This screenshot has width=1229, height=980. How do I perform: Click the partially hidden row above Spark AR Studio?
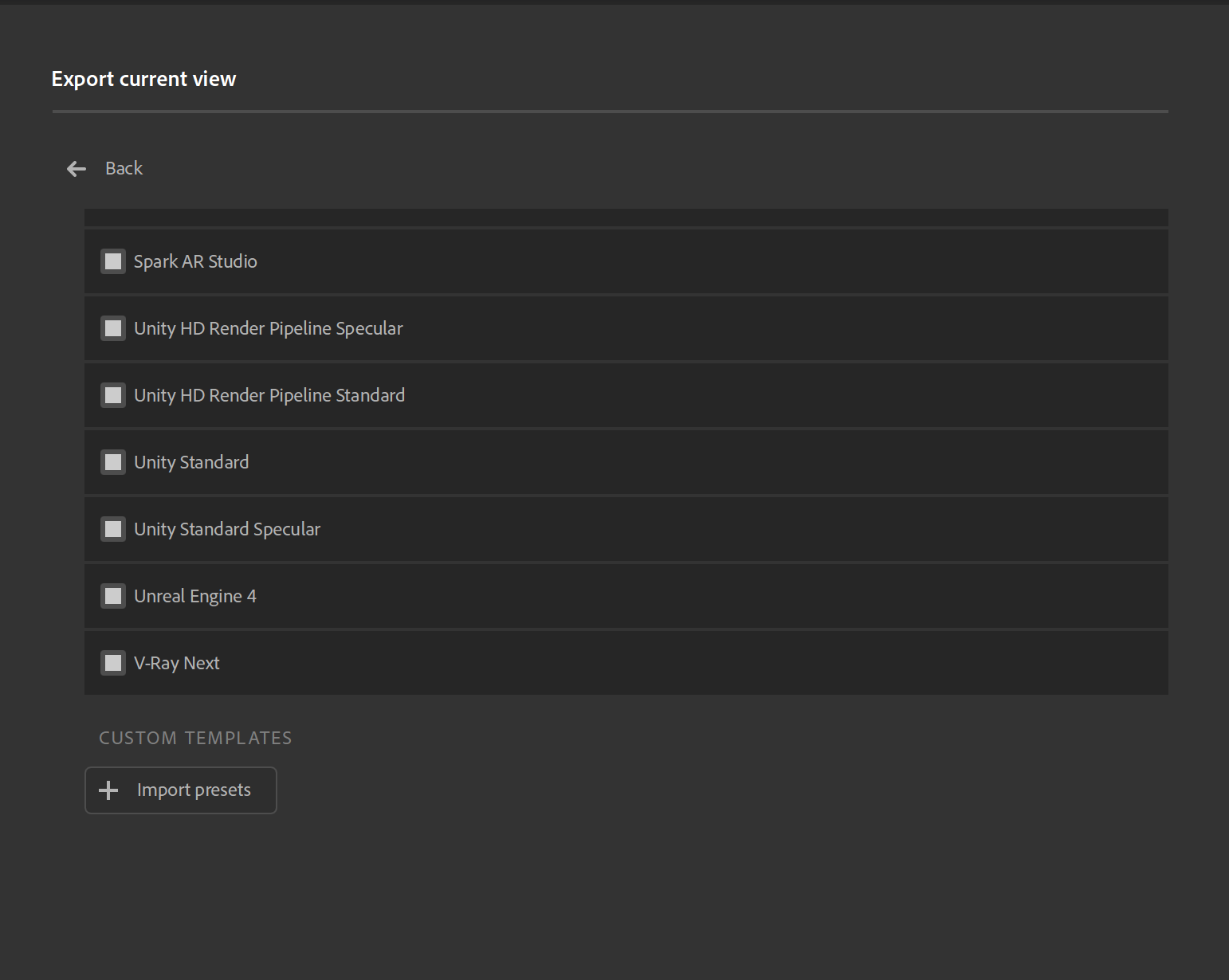click(626, 218)
